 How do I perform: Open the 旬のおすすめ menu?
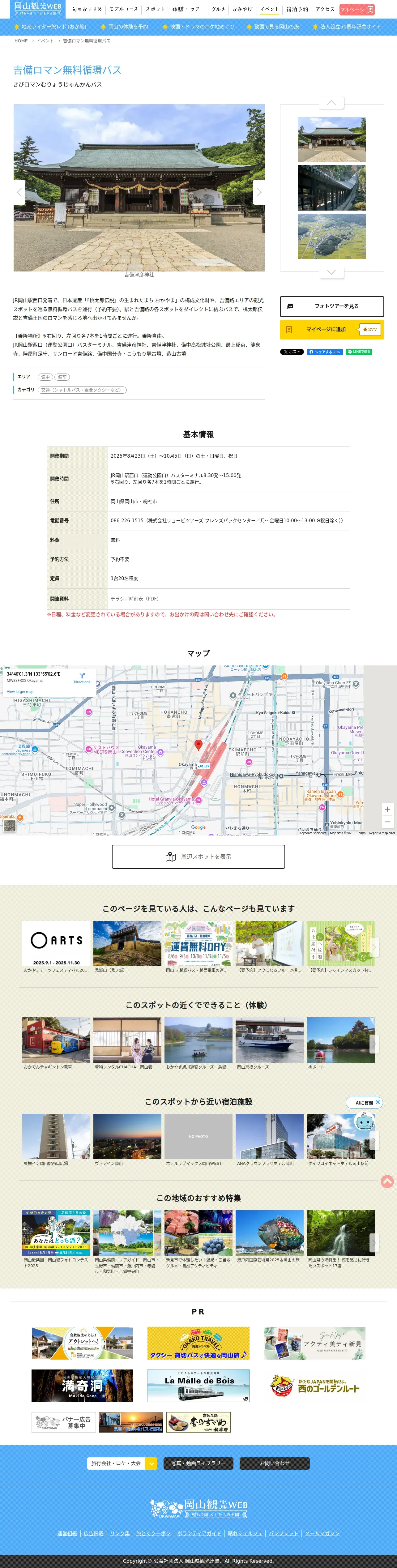(87, 9)
